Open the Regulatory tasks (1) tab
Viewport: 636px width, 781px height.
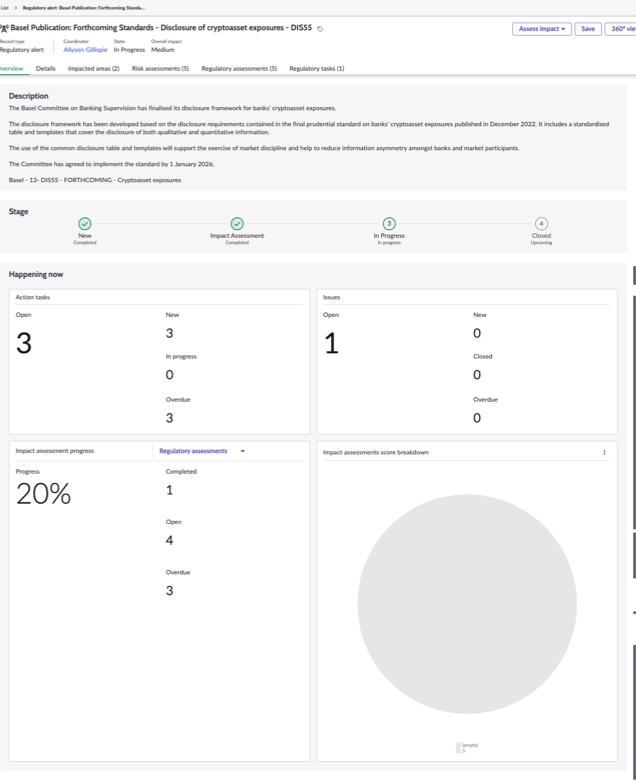[x=317, y=69]
